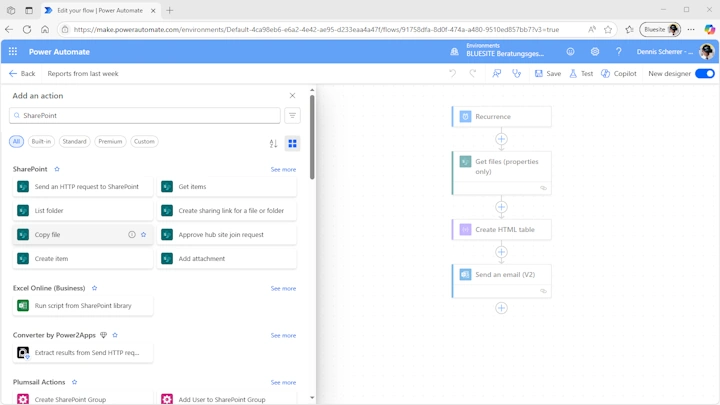Click the connection link icon on Get files
Viewport: 720px width, 405px height.
pyautogui.click(x=543, y=188)
